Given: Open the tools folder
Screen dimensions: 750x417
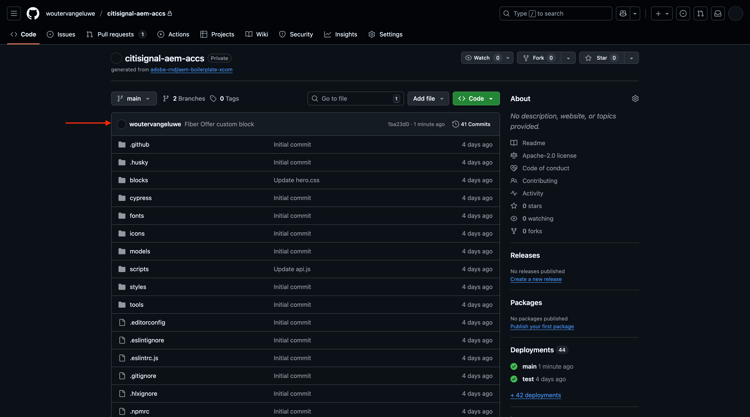Looking at the screenshot, I should (x=136, y=305).
